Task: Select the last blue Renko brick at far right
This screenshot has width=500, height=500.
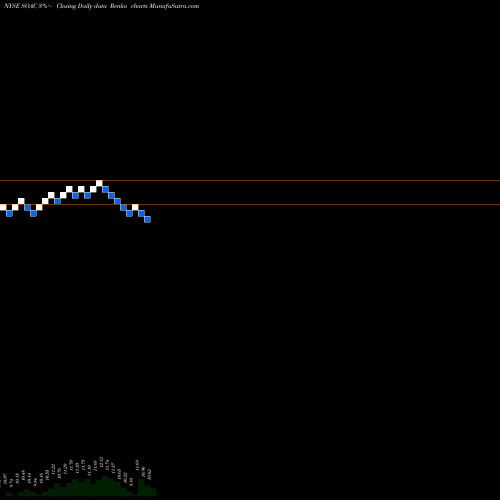Action: (x=147, y=219)
